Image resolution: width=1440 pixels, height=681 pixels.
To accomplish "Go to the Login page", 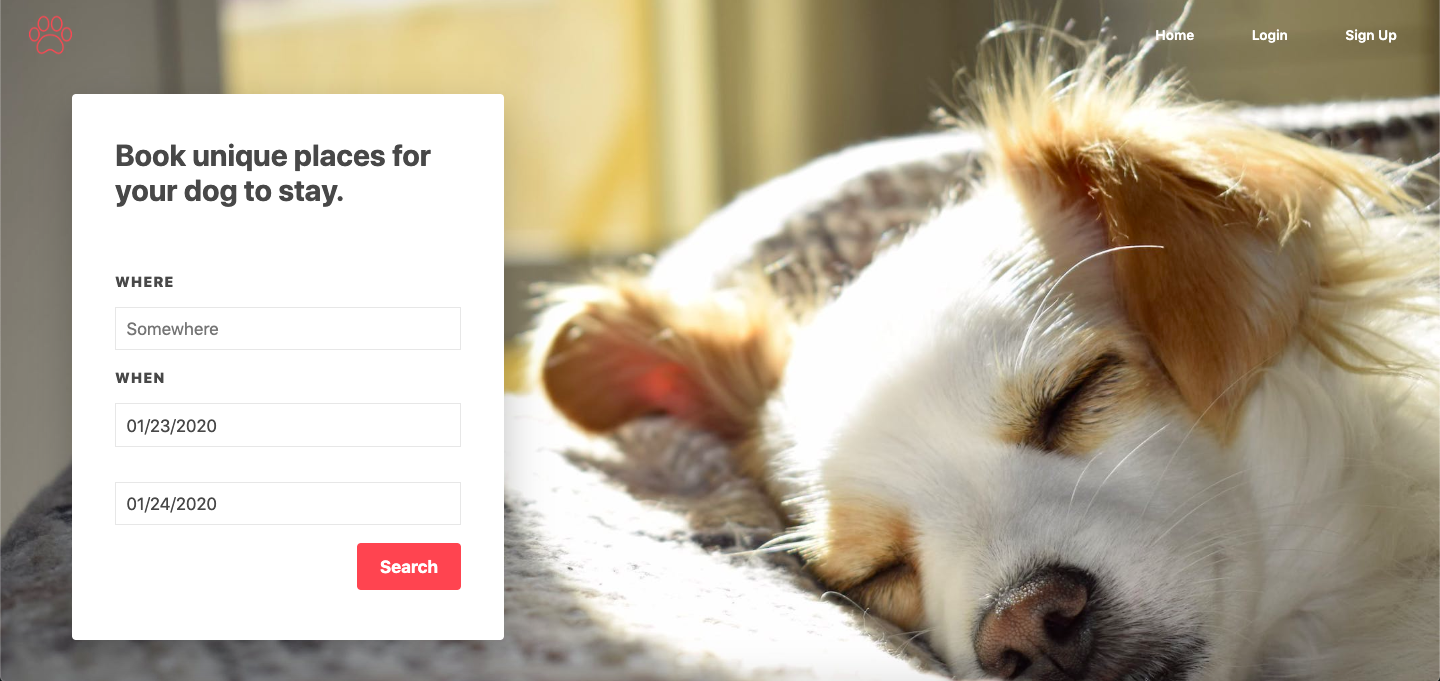I will point(1269,35).
